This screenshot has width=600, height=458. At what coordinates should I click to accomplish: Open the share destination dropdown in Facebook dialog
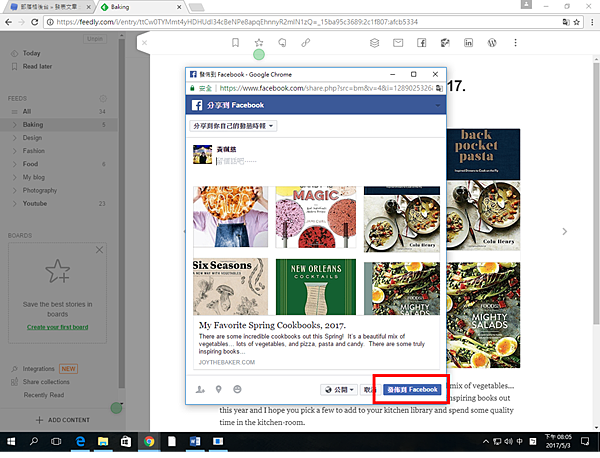233,126
